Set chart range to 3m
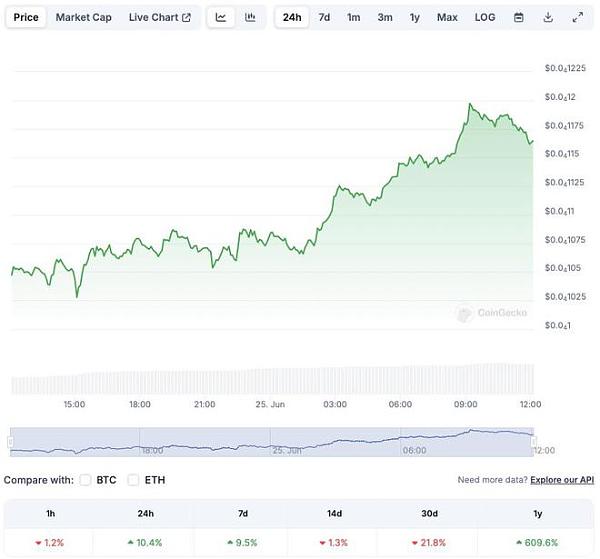Screen dimensions: 600x559 [x=385, y=18]
